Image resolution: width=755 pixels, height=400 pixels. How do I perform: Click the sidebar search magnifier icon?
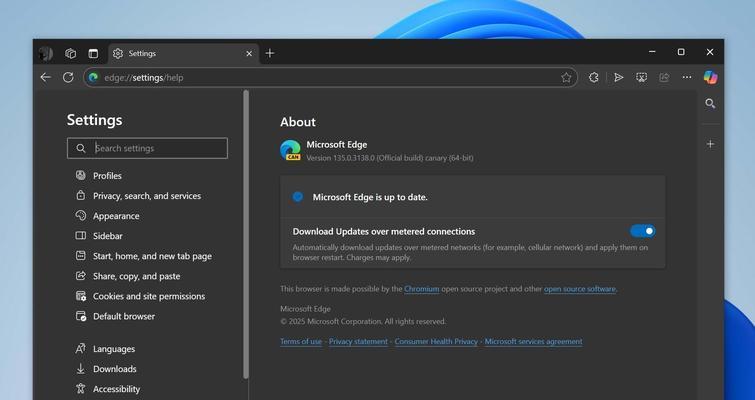[710, 103]
